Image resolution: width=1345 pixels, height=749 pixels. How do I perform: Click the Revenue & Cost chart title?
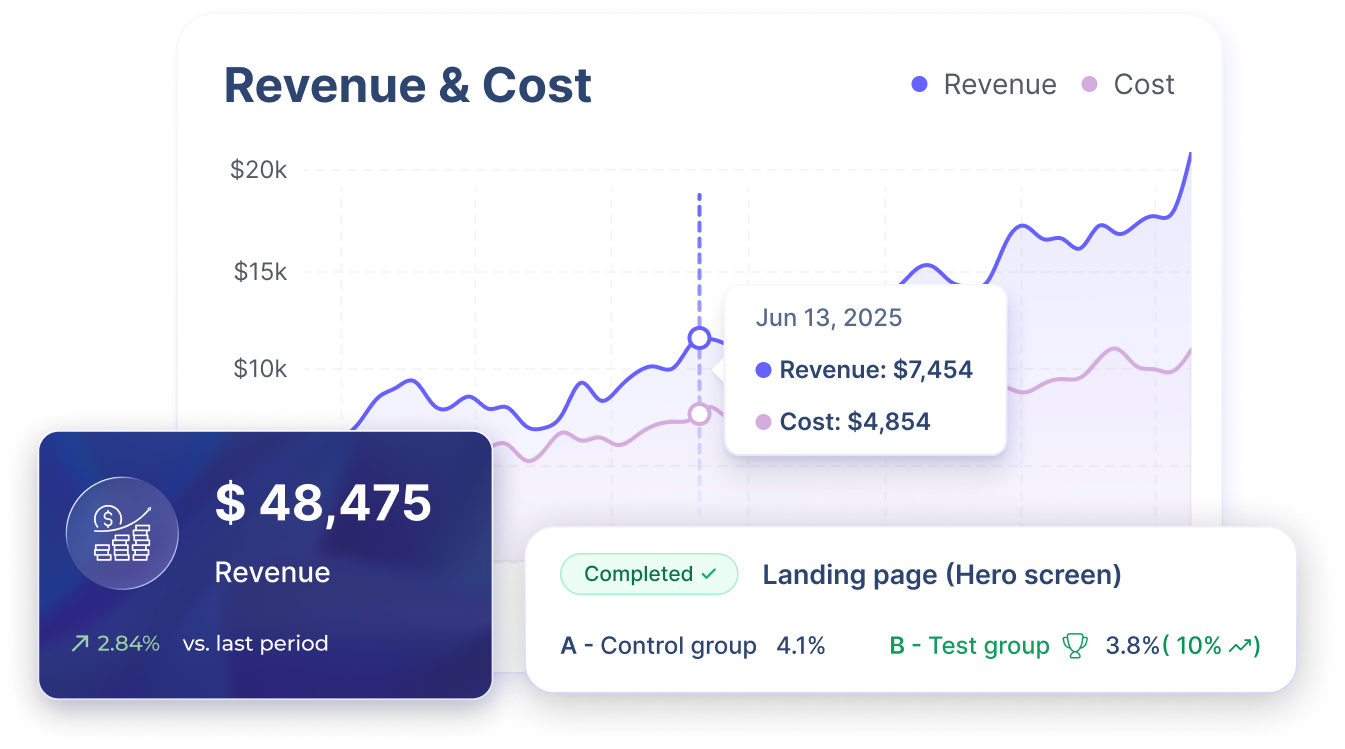(407, 86)
